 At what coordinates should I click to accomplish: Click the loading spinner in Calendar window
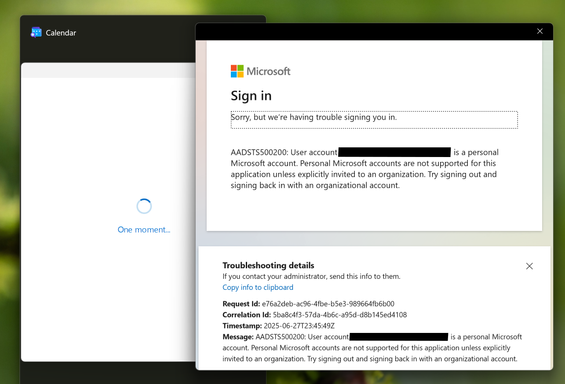pos(144,206)
